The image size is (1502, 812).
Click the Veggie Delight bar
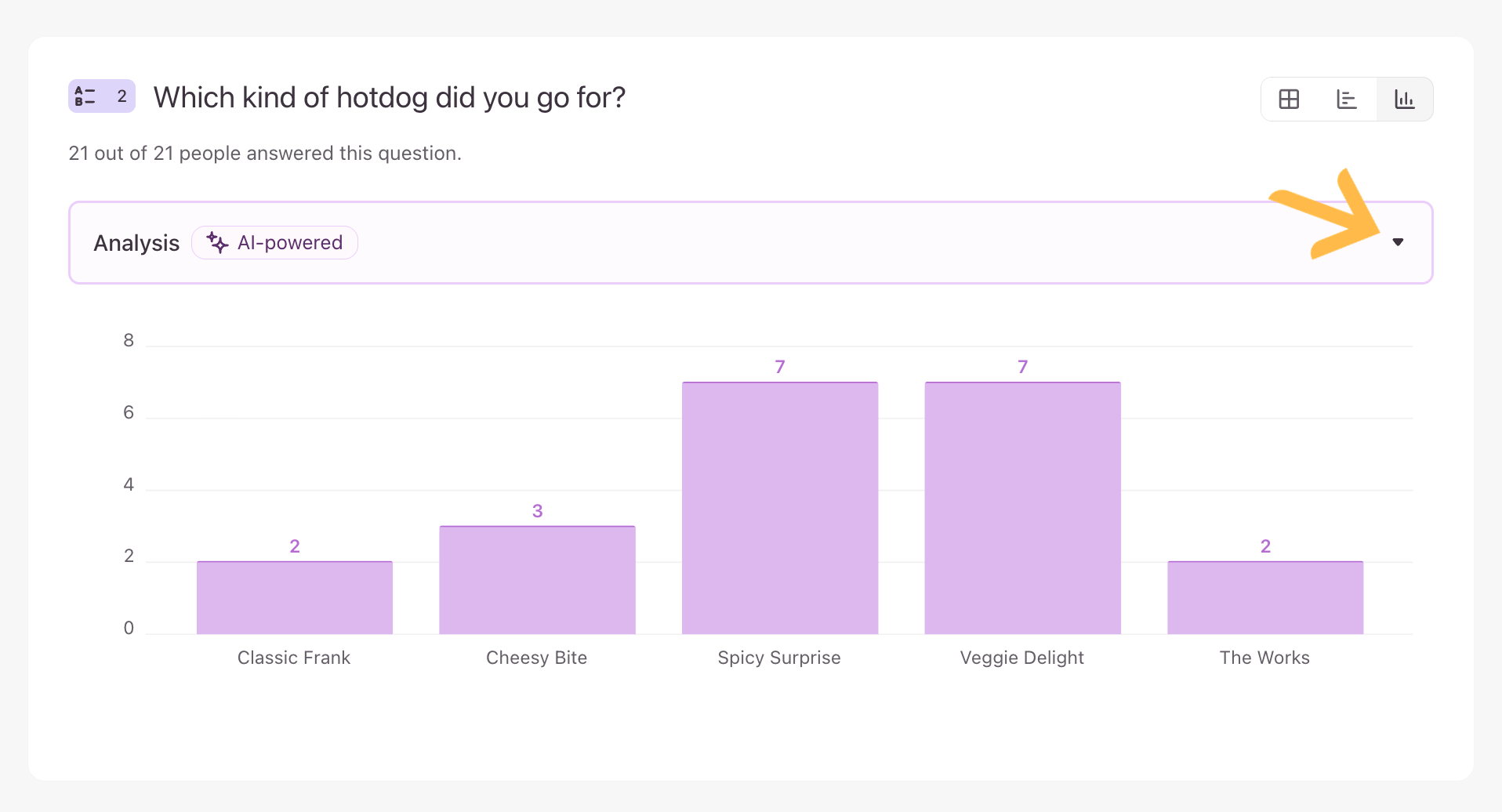tap(1022, 508)
